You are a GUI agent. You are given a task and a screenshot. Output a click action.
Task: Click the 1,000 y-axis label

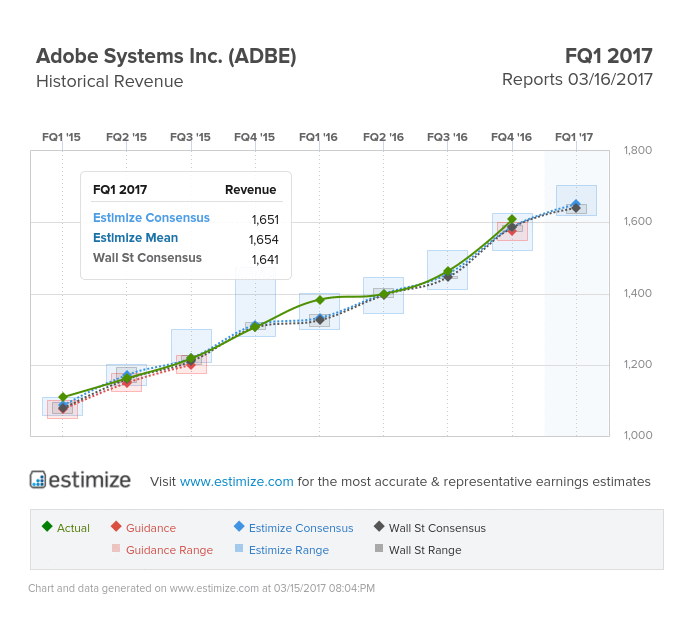[637, 435]
